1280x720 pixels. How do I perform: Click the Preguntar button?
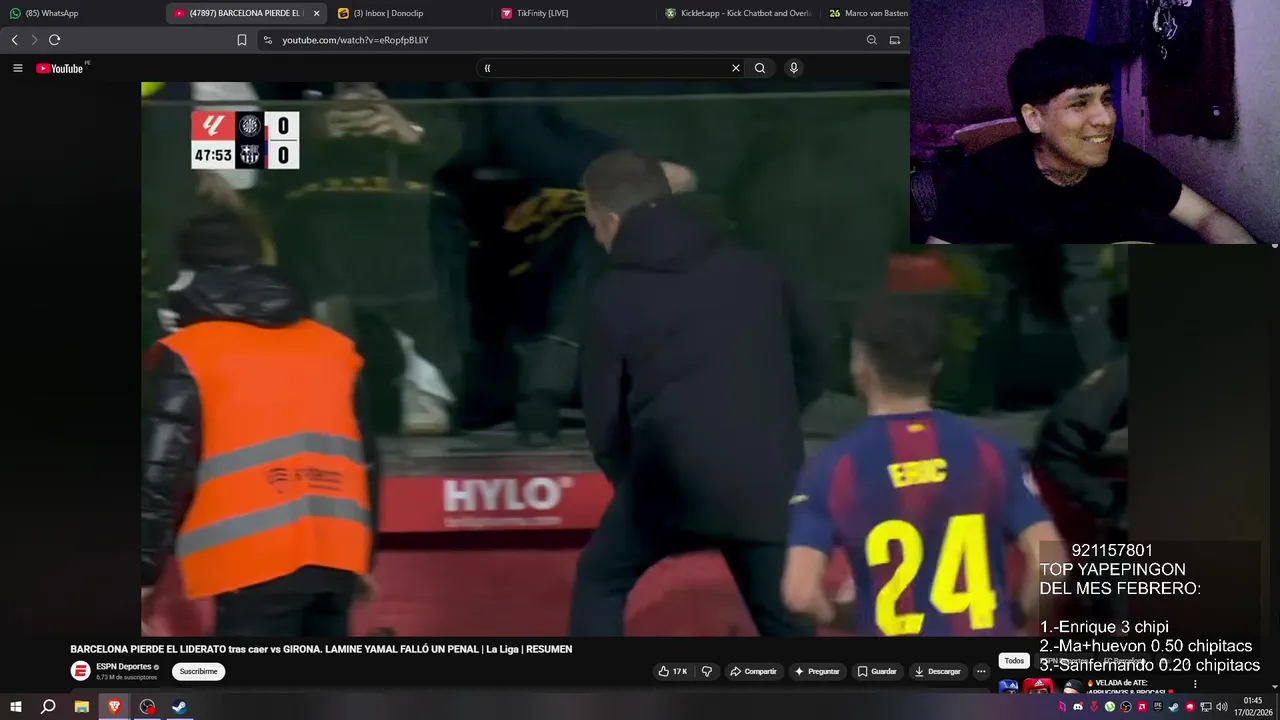coord(817,671)
